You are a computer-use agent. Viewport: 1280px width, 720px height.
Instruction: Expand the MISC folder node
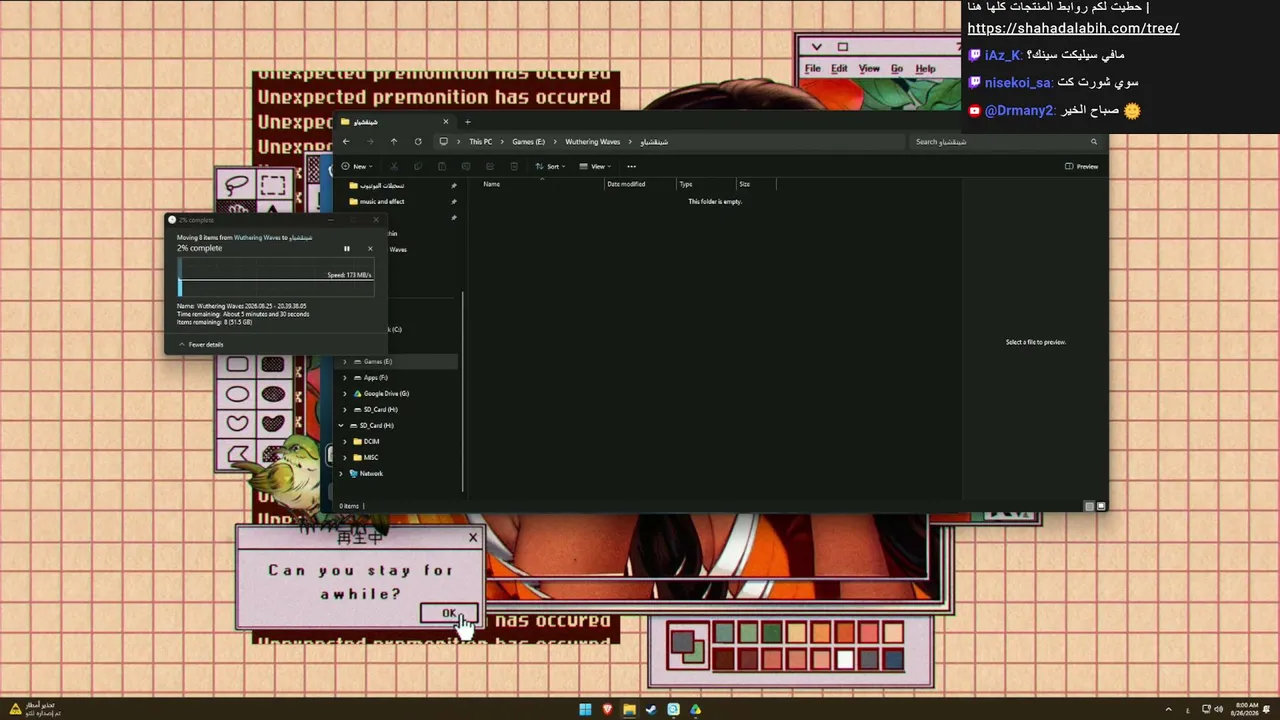tap(345, 458)
